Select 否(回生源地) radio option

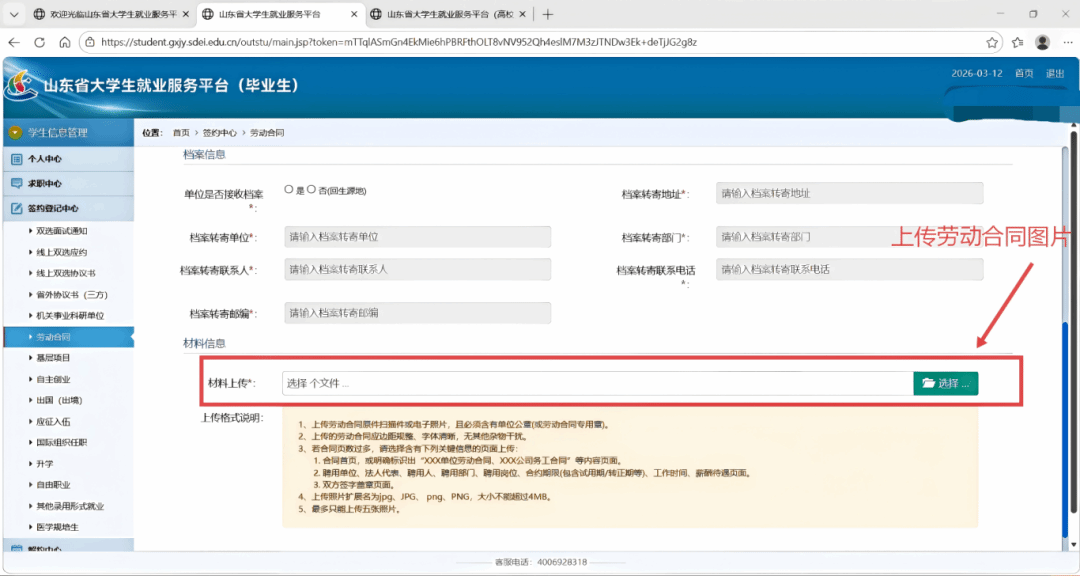(311, 189)
